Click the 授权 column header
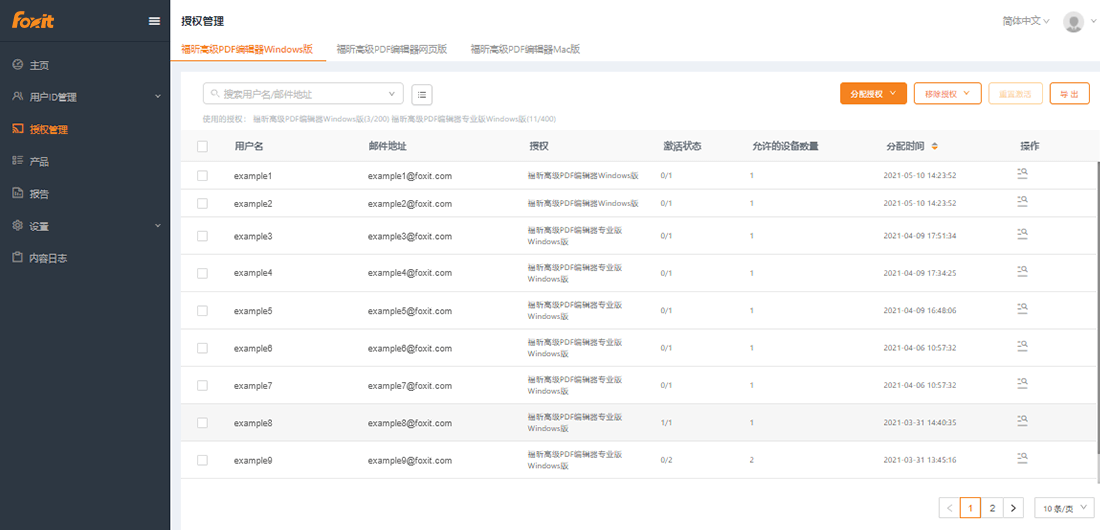The image size is (1100, 530). pyautogui.click(x=539, y=147)
